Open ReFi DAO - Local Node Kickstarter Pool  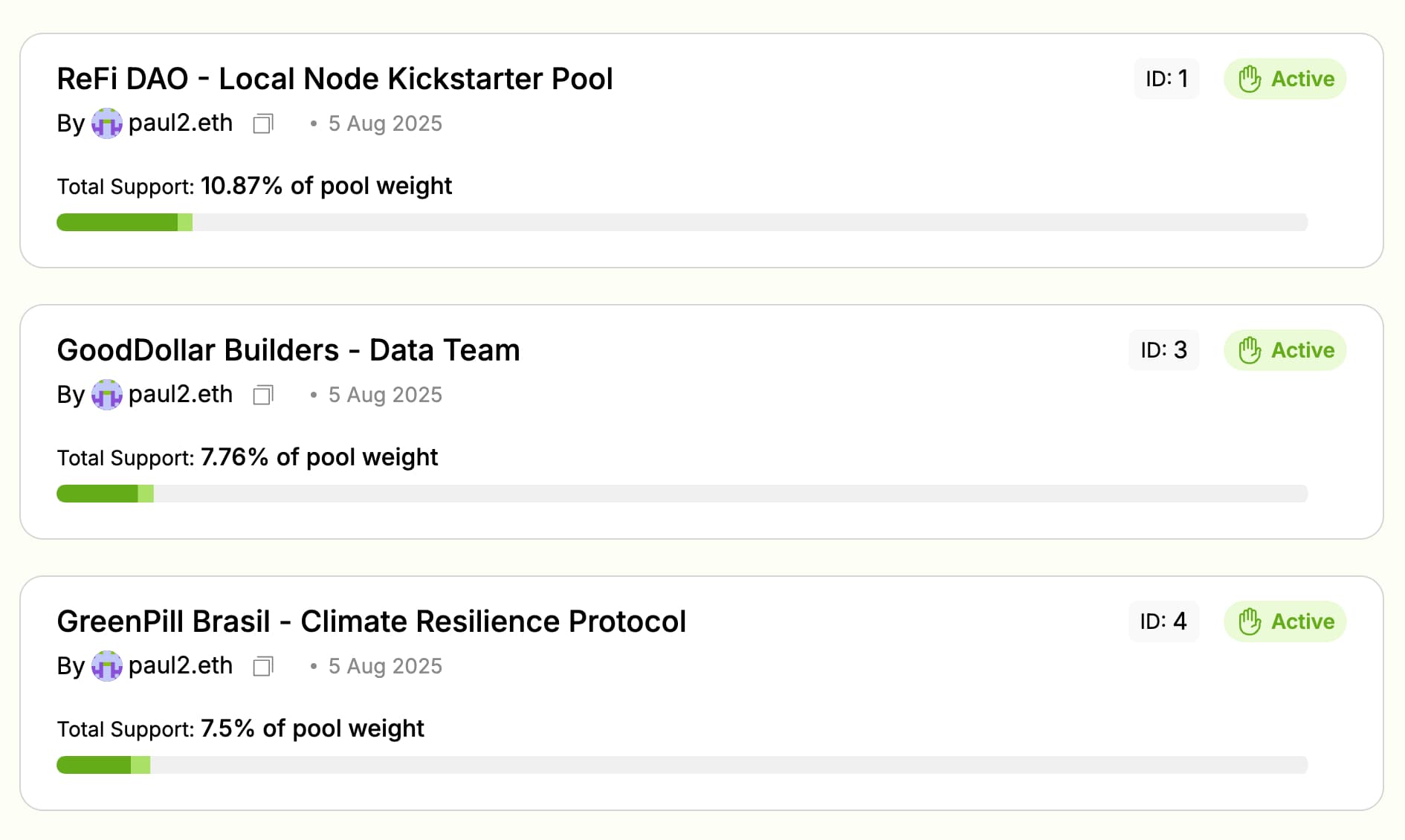coord(335,79)
